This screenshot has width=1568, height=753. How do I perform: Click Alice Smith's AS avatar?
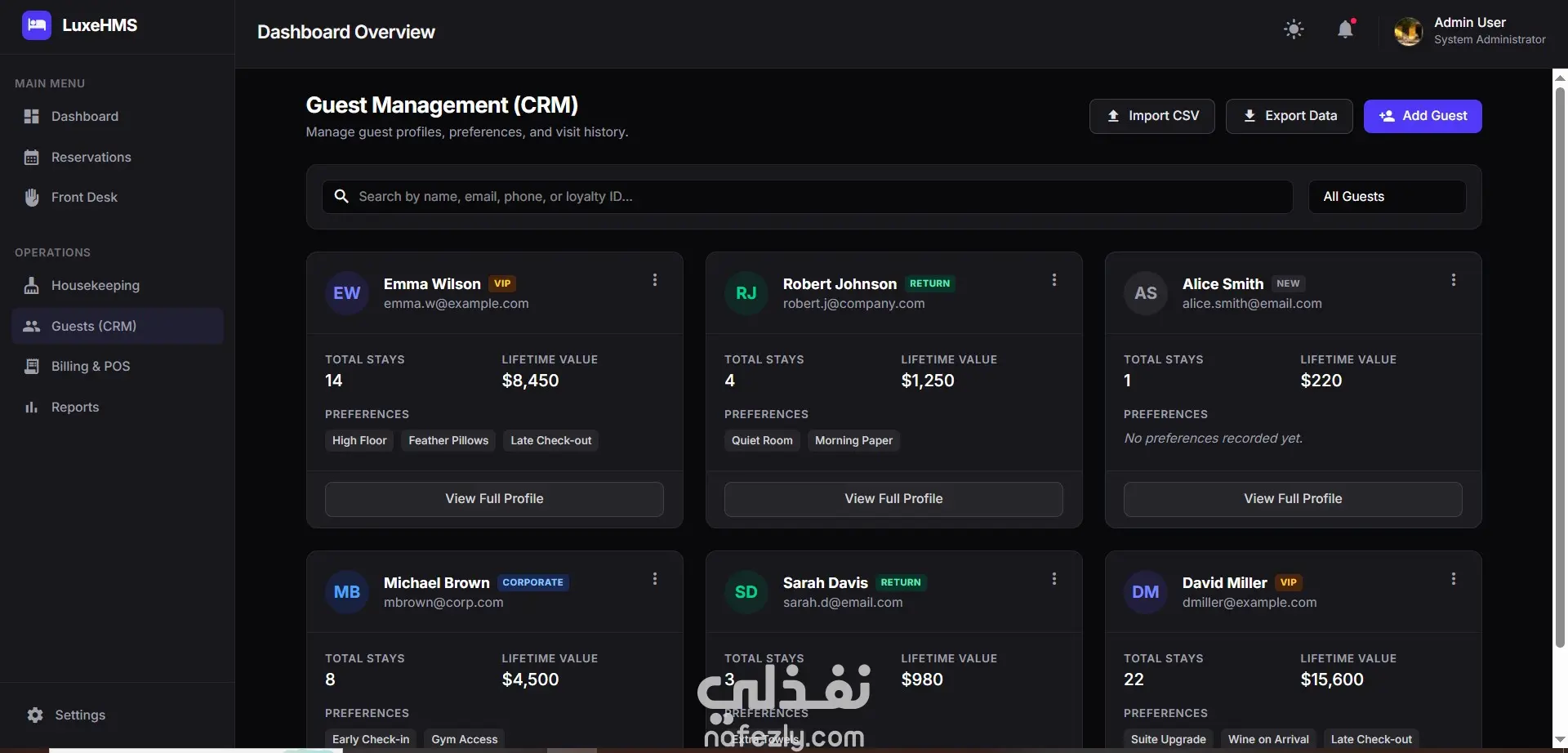click(1146, 293)
